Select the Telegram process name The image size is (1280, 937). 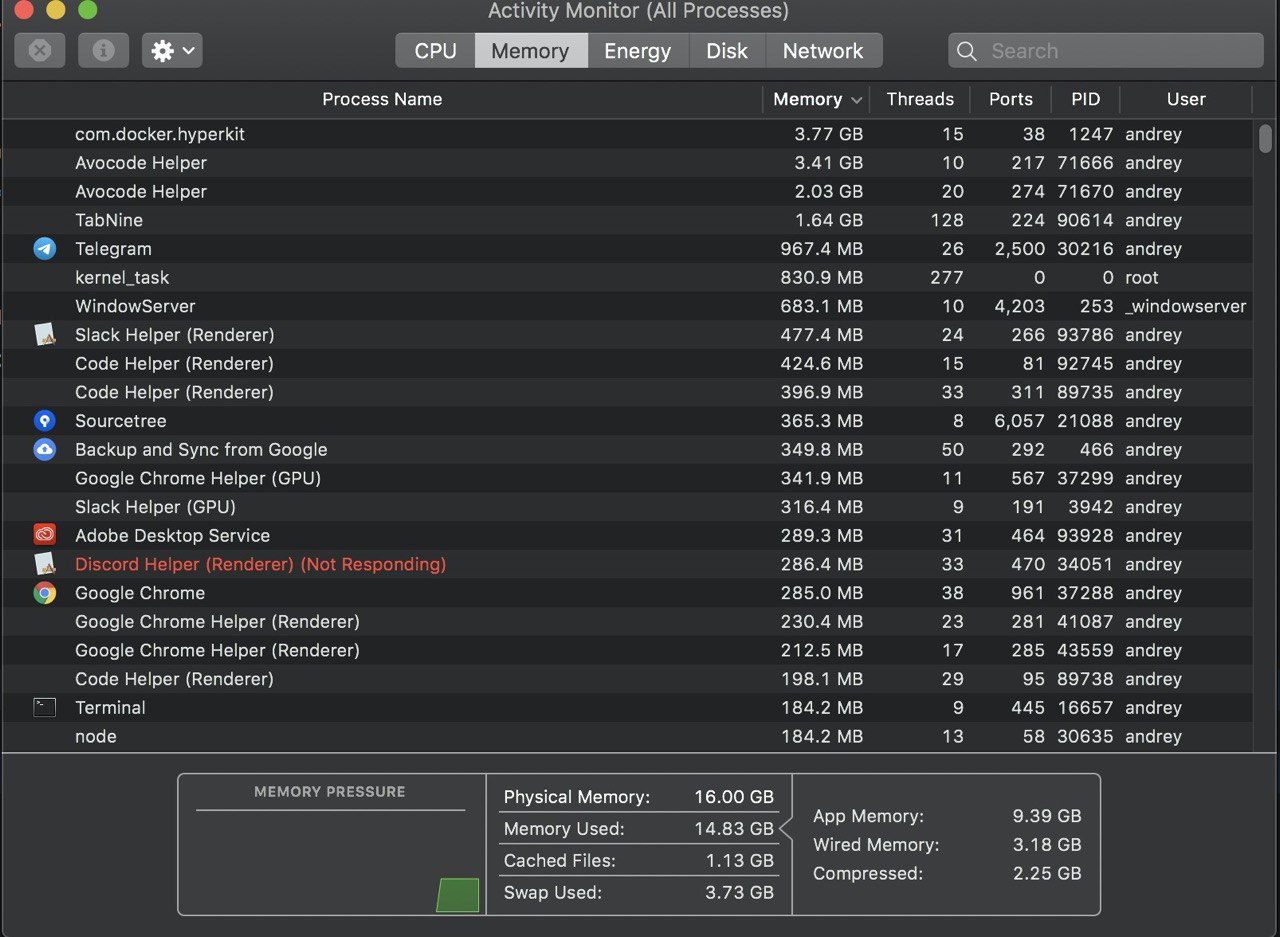click(113, 249)
